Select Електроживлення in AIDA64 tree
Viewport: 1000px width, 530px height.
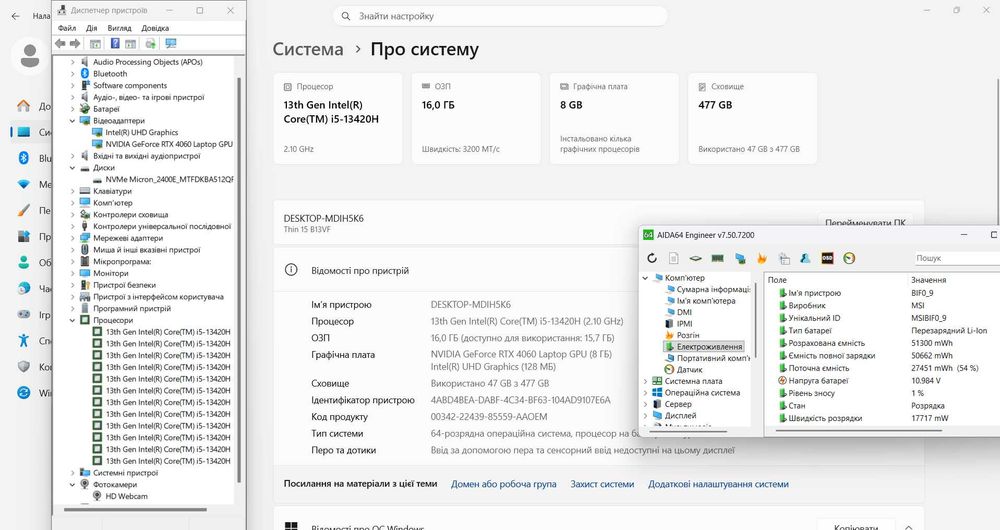[709, 347]
